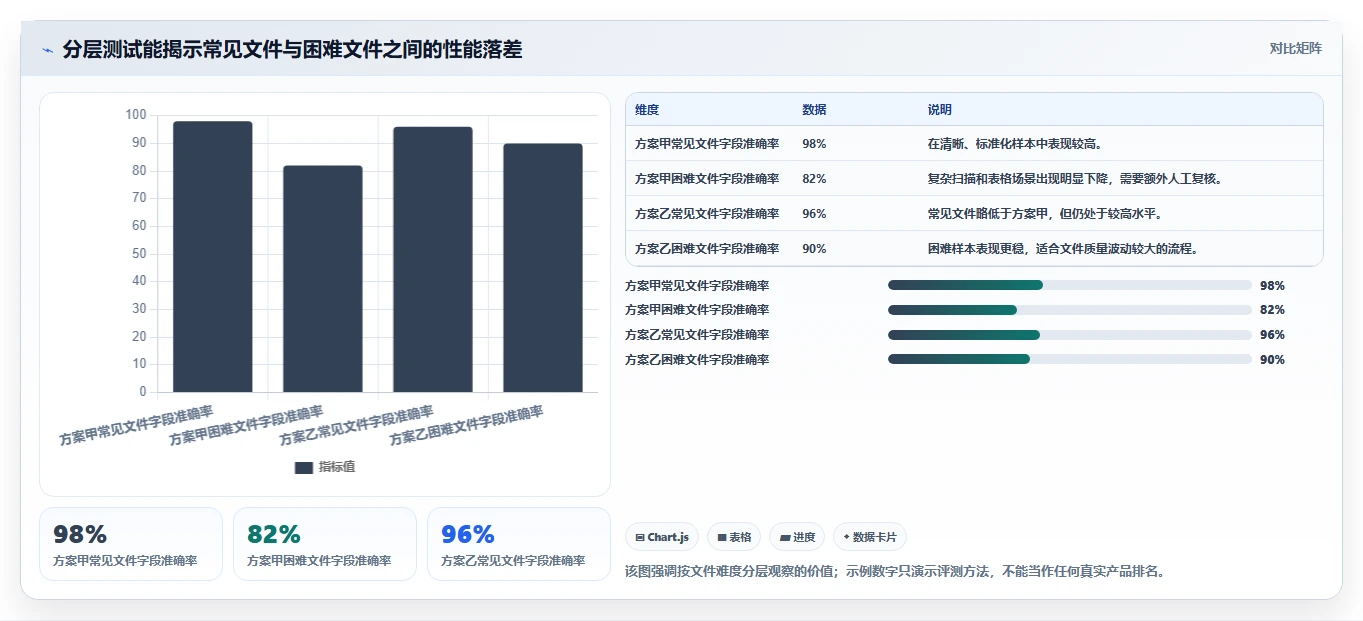Click x-axis label 方案甲常见文件字段准确率

point(136,426)
